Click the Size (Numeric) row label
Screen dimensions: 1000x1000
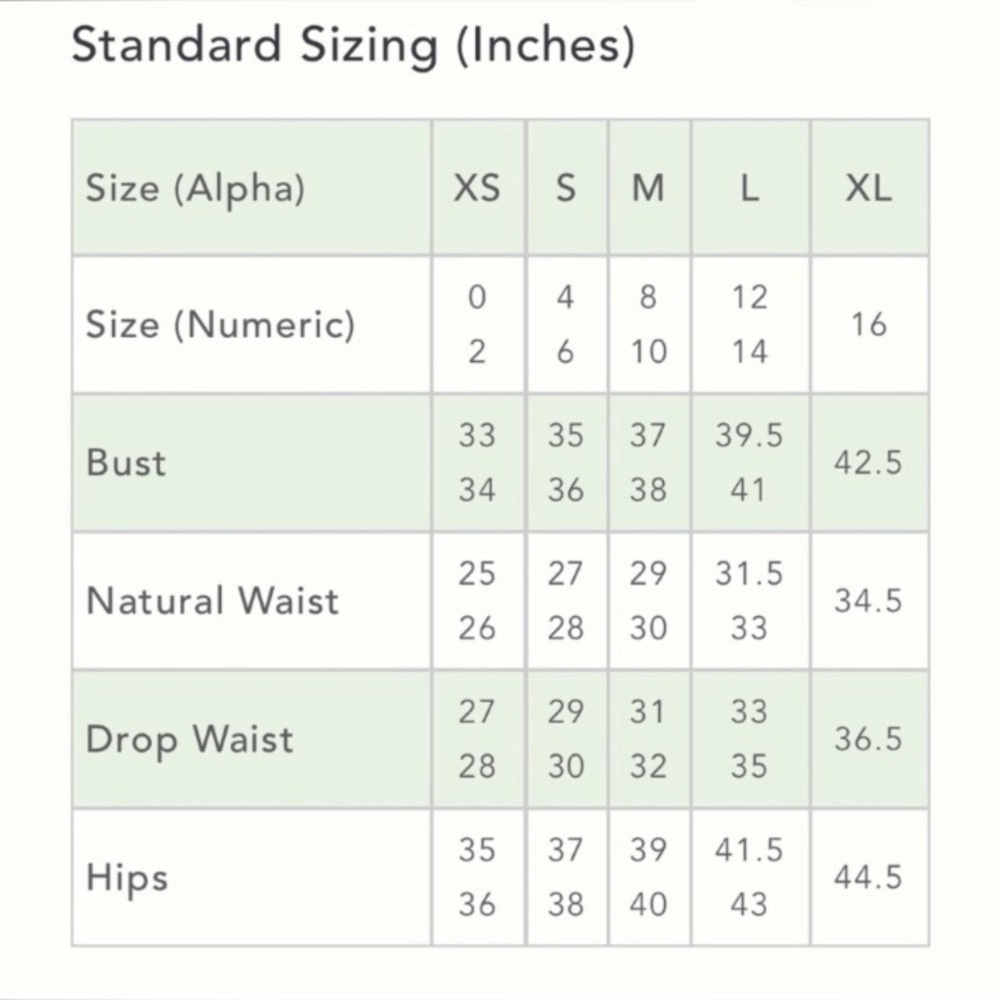coord(220,324)
